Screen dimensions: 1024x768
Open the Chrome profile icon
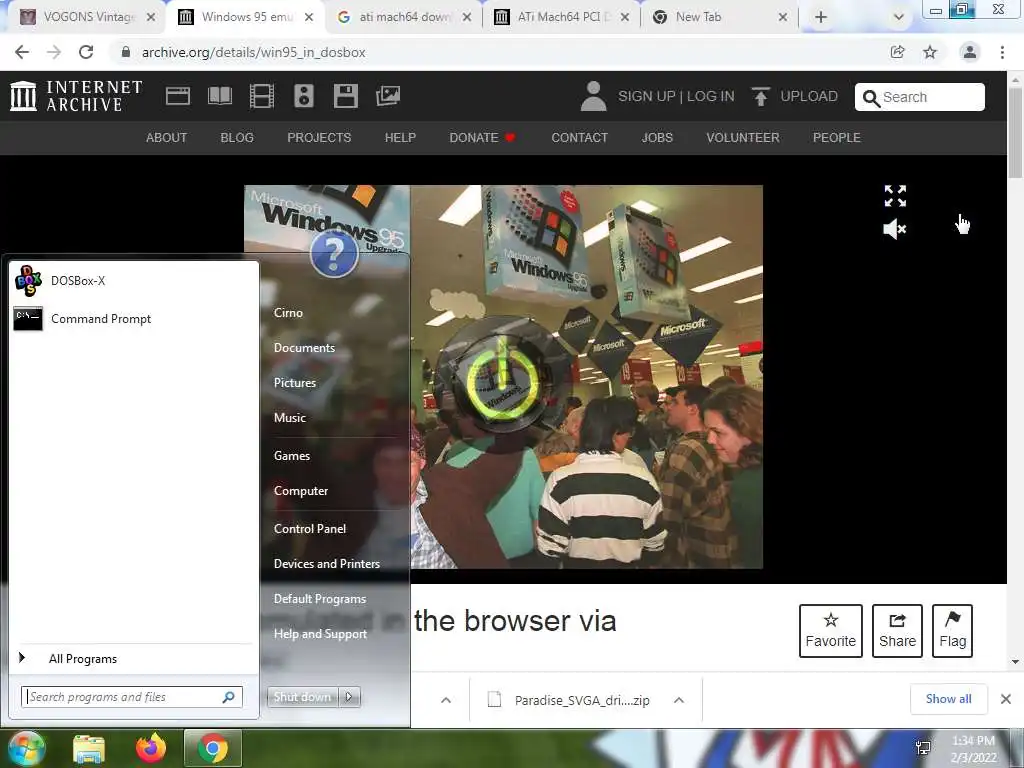[x=970, y=52]
